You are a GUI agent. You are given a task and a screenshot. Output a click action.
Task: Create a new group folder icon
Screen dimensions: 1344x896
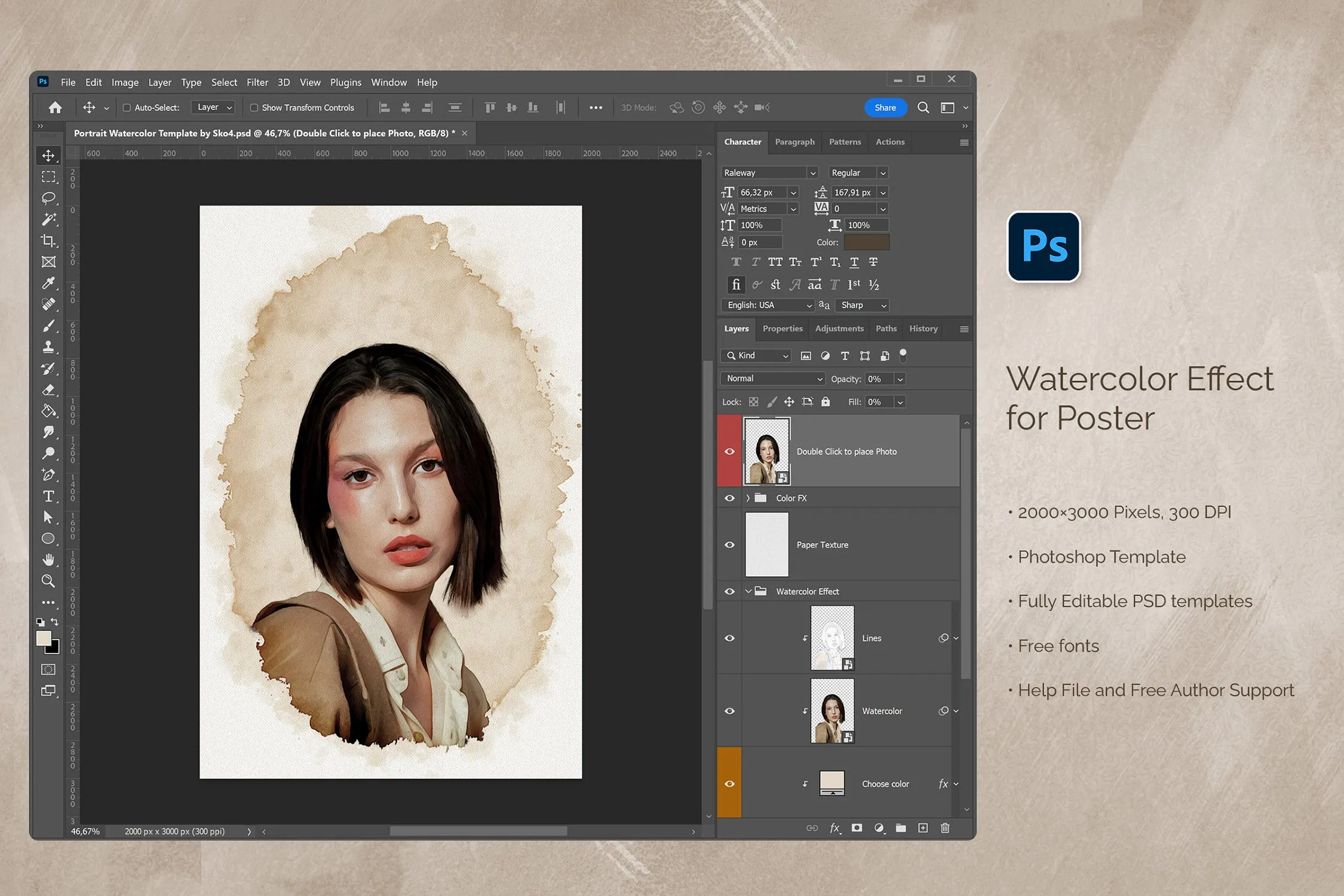pyautogui.click(x=901, y=828)
